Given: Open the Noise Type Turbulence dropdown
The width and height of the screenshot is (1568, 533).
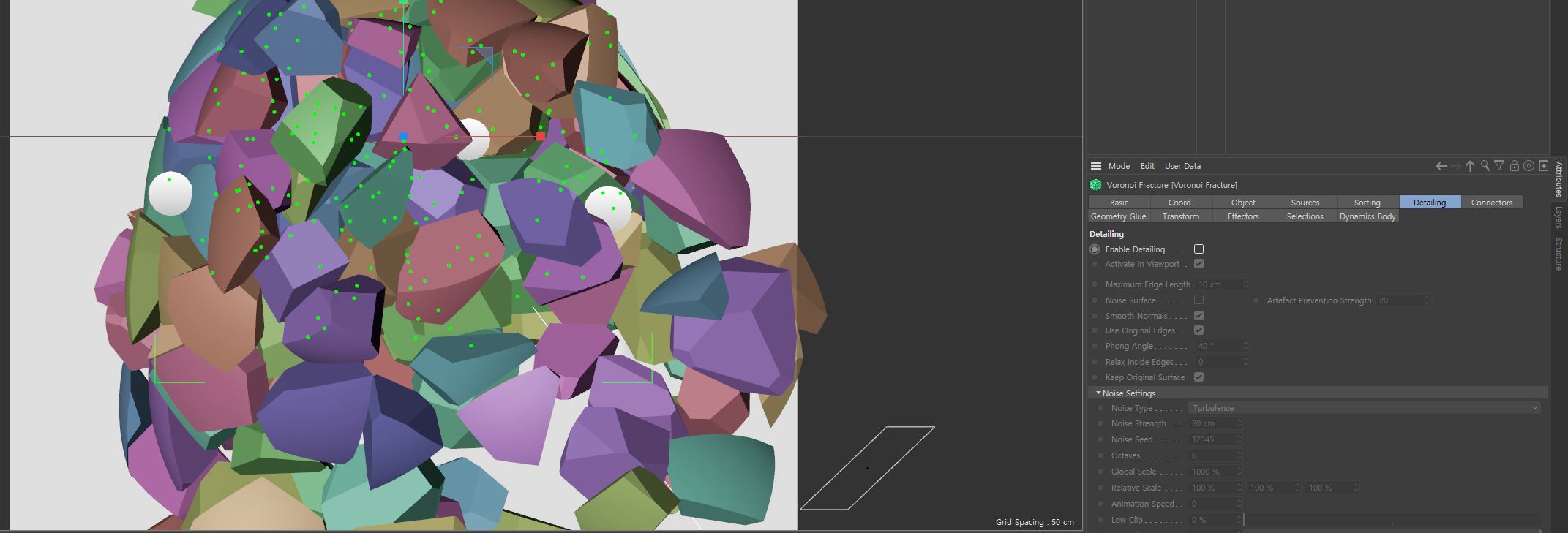Looking at the screenshot, I should [x=1363, y=408].
